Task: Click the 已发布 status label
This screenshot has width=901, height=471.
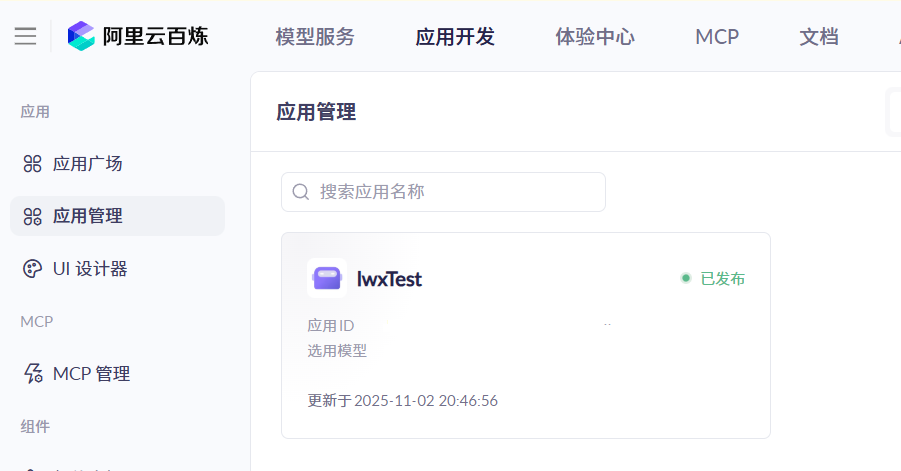Action: [x=722, y=279]
